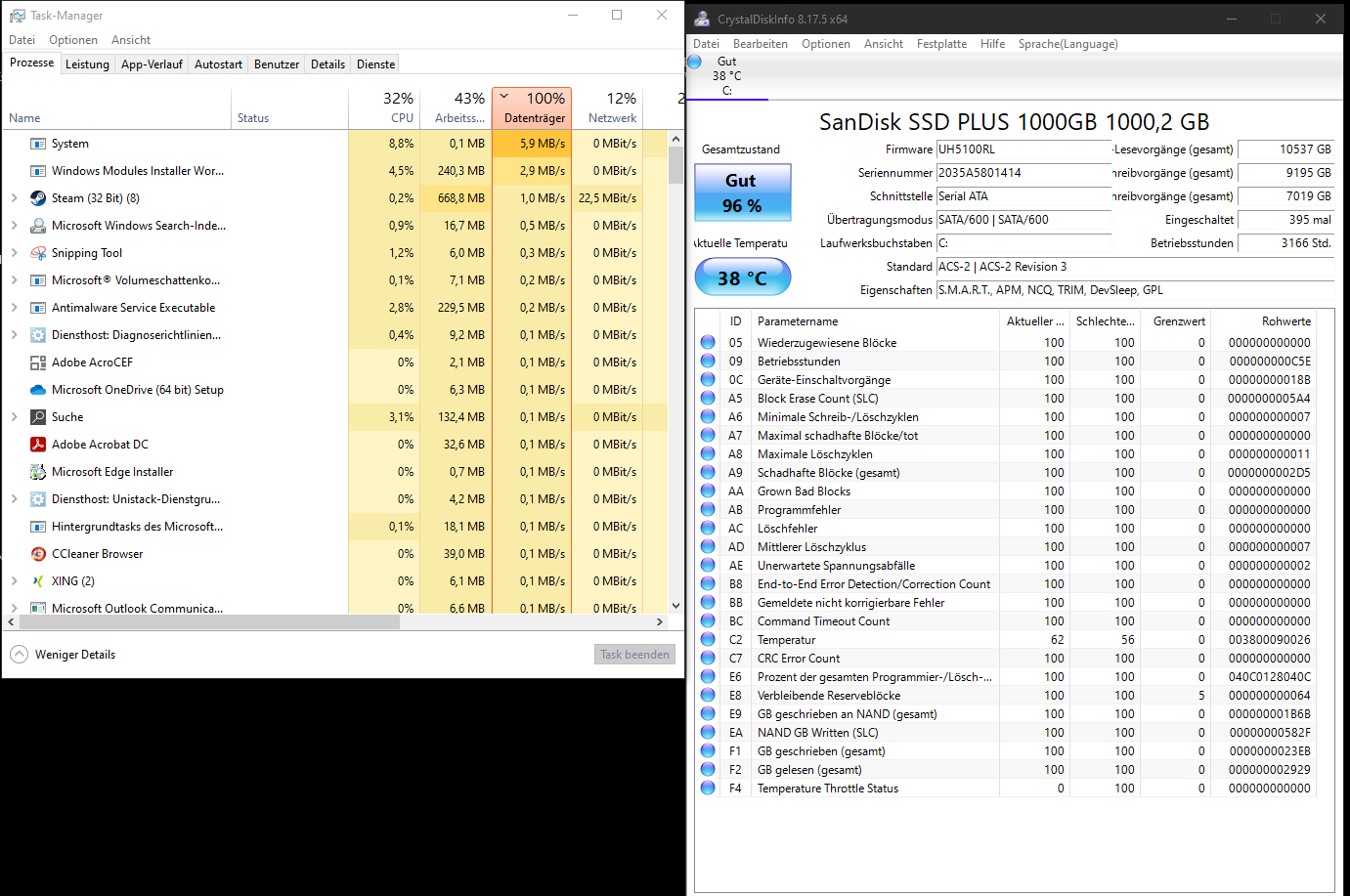Click the Seriennummer field
This screenshot has width=1350, height=896.
pos(1023,173)
